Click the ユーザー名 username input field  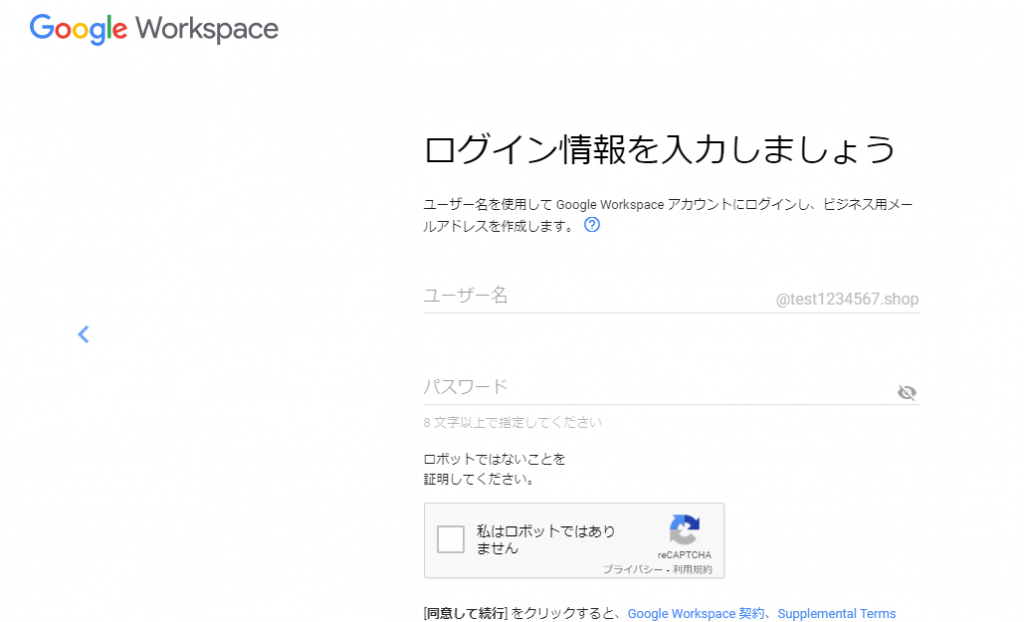[550, 295]
